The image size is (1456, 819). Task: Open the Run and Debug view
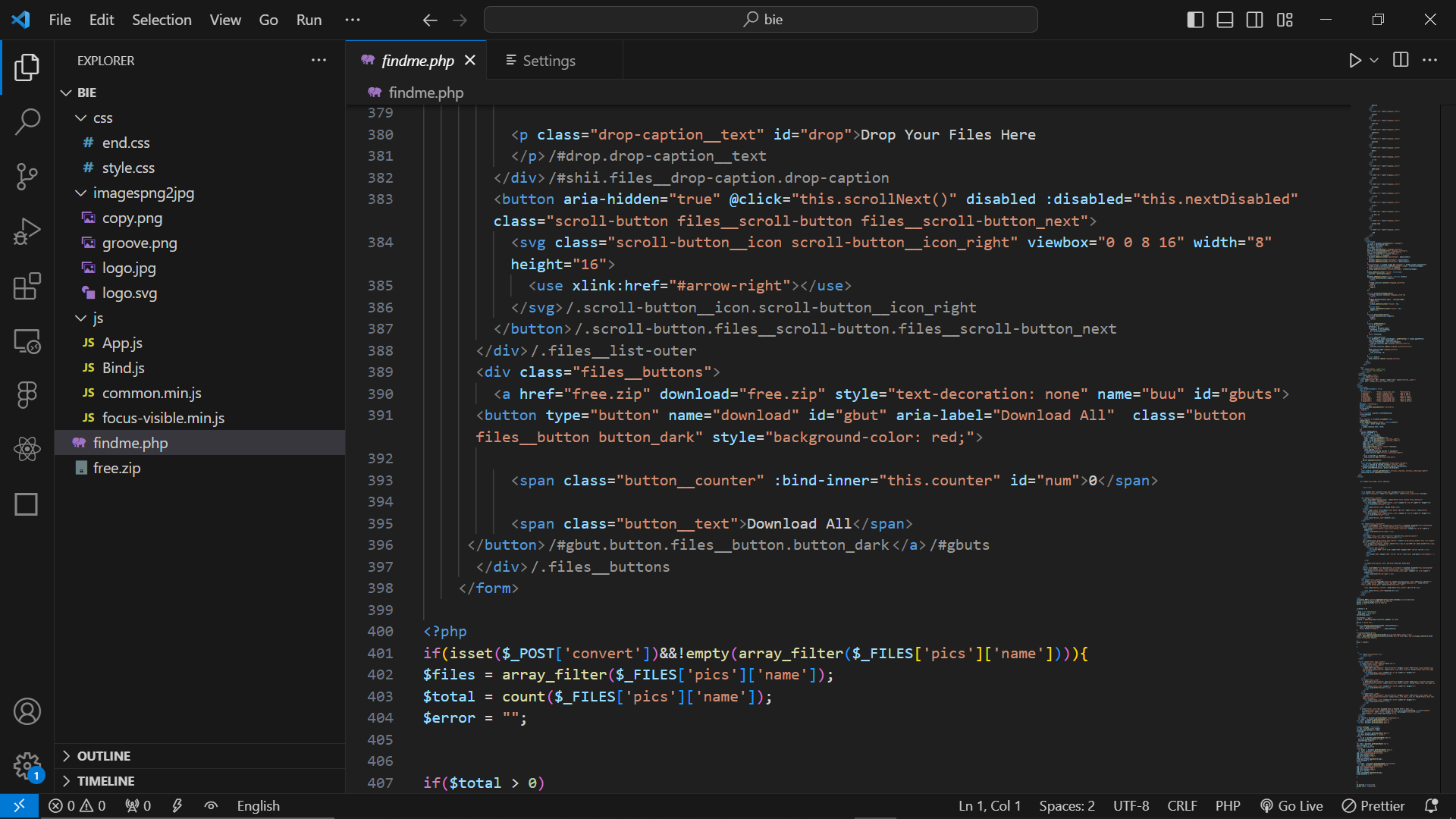(x=27, y=231)
